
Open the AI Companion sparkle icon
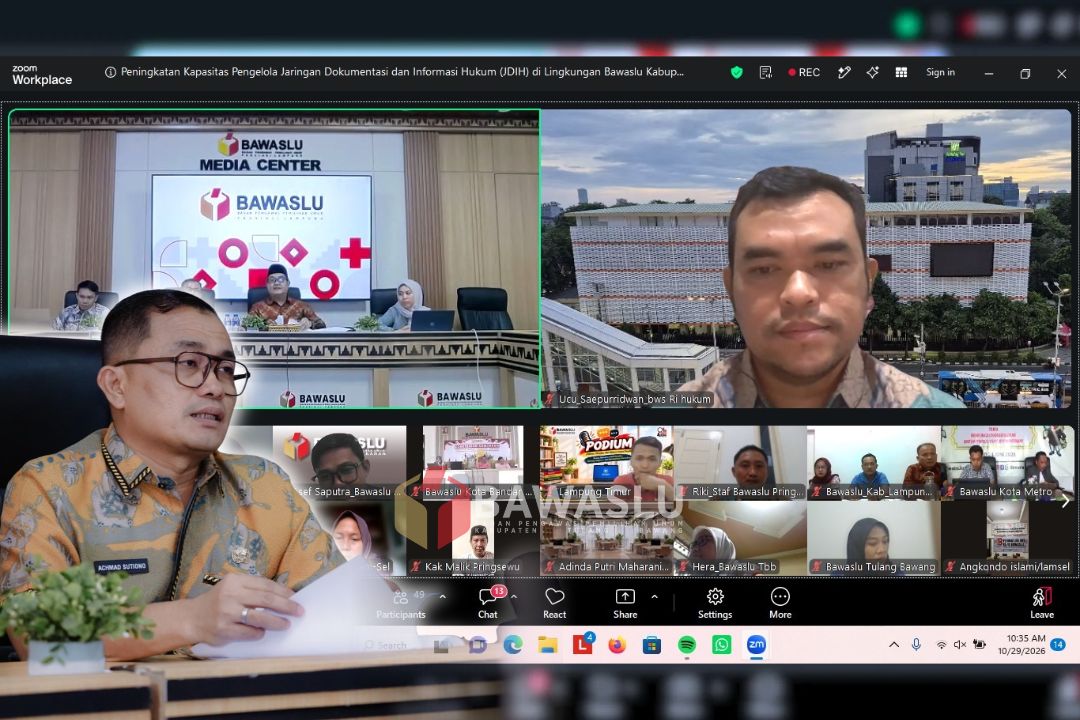click(873, 72)
